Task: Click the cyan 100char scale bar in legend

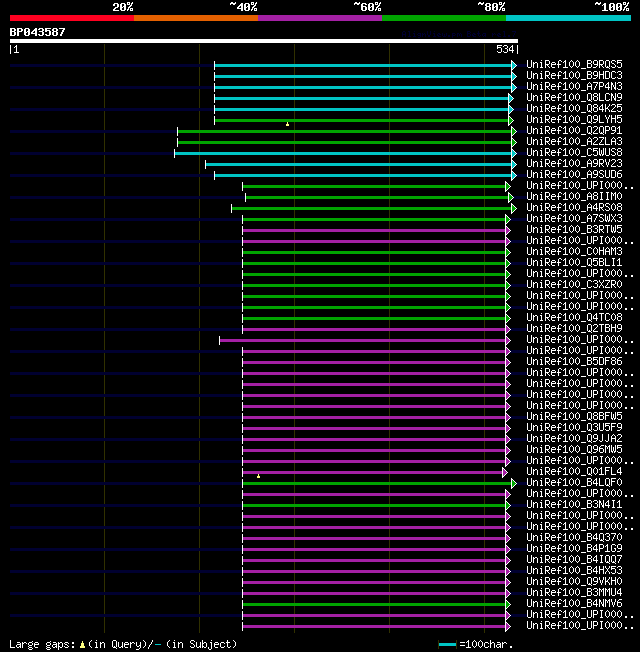Action: pyautogui.click(x=447, y=645)
